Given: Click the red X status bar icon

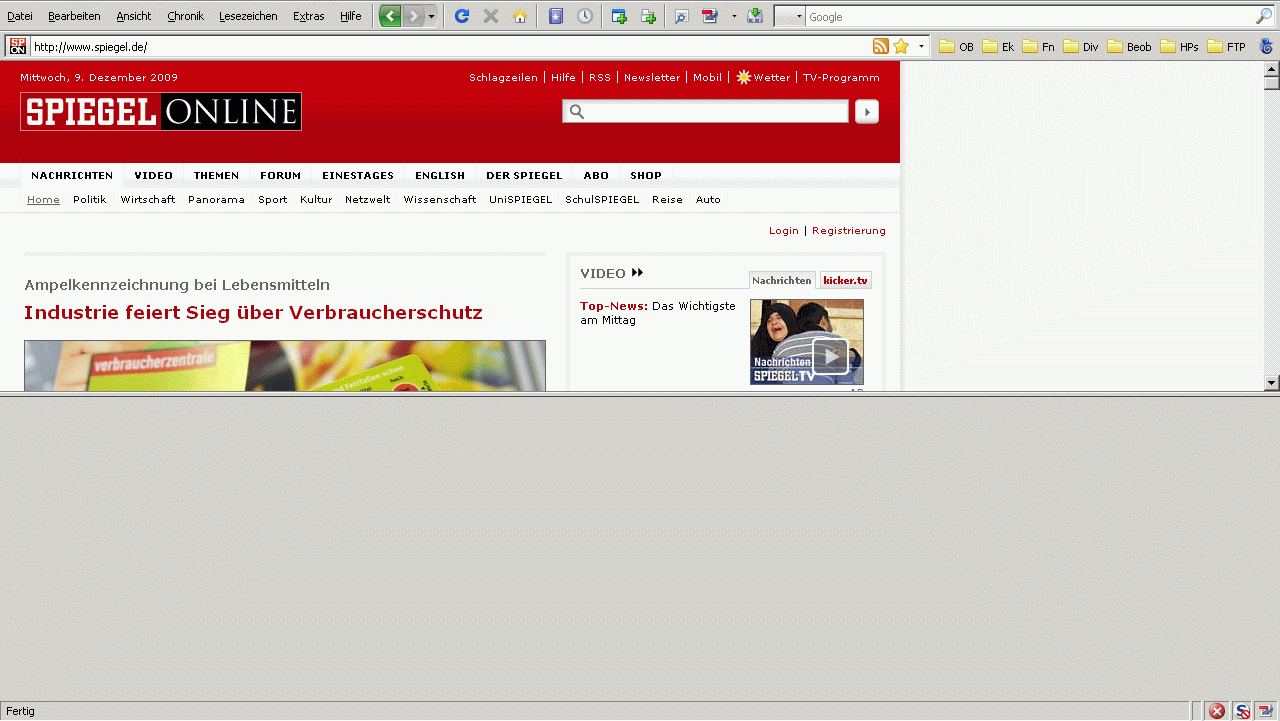Looking at the screenshot, I should point(1217,711).
